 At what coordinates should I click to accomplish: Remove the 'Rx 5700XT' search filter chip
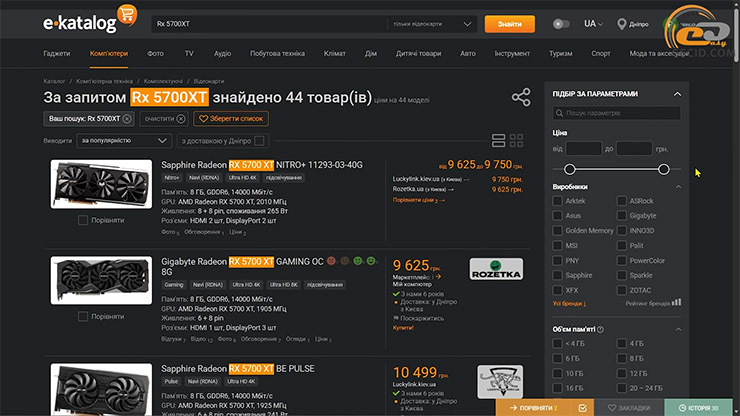[x=127, y=119]
